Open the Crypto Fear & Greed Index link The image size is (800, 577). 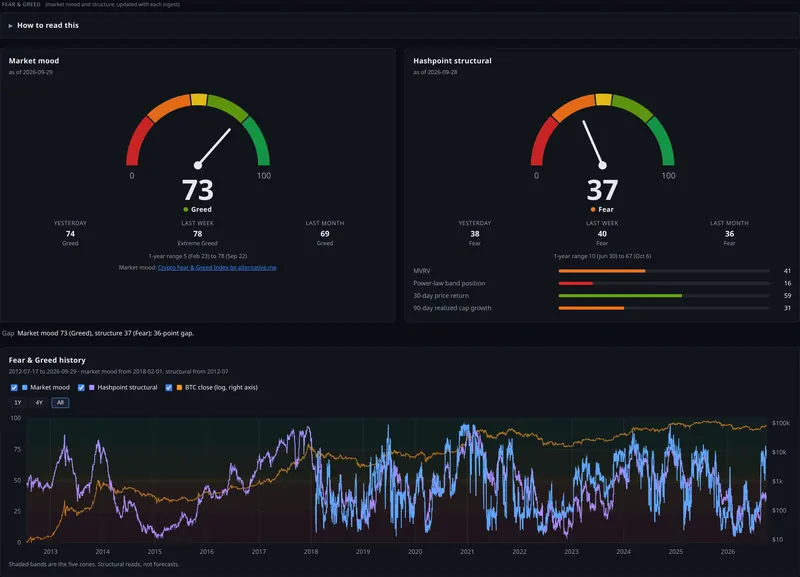217,267
